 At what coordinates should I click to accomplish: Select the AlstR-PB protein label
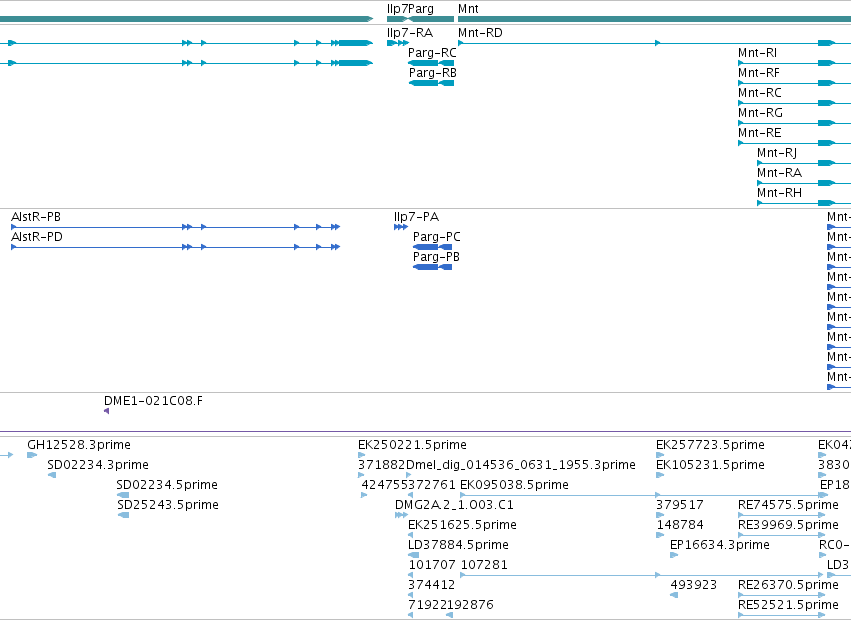point(36,217)
